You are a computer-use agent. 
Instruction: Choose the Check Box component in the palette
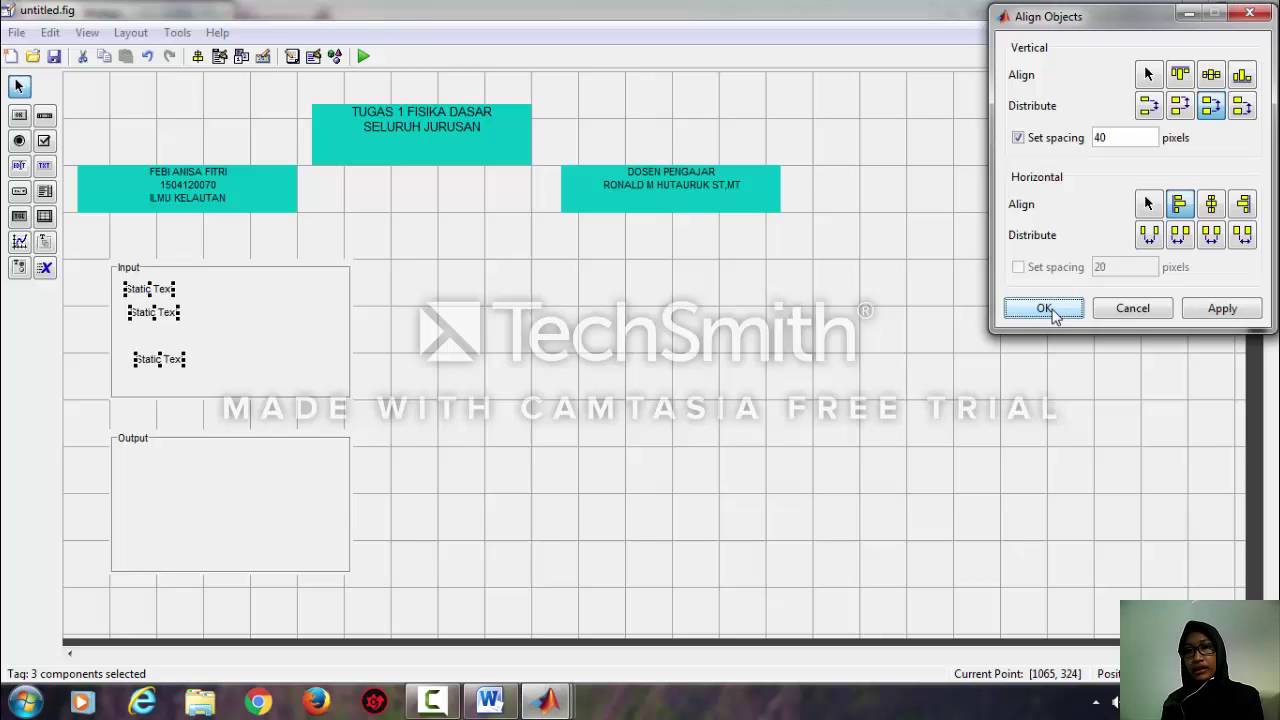coord(44,141)
